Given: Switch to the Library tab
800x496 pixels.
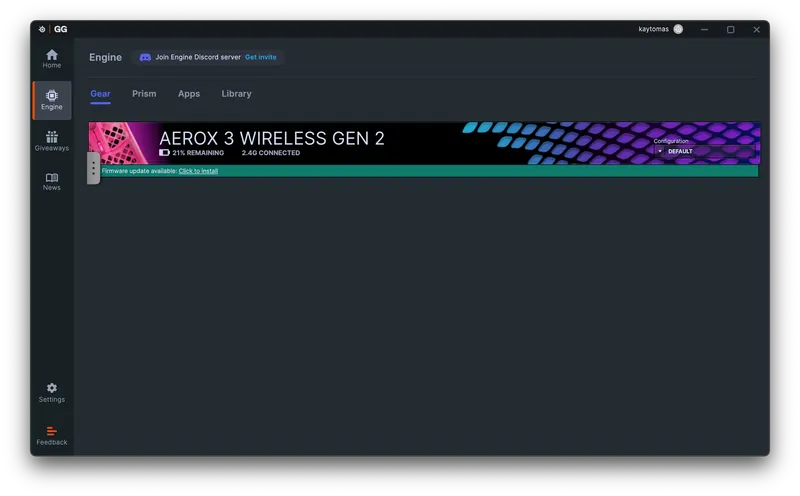Looking at the screenshot, I should point(236,94).
